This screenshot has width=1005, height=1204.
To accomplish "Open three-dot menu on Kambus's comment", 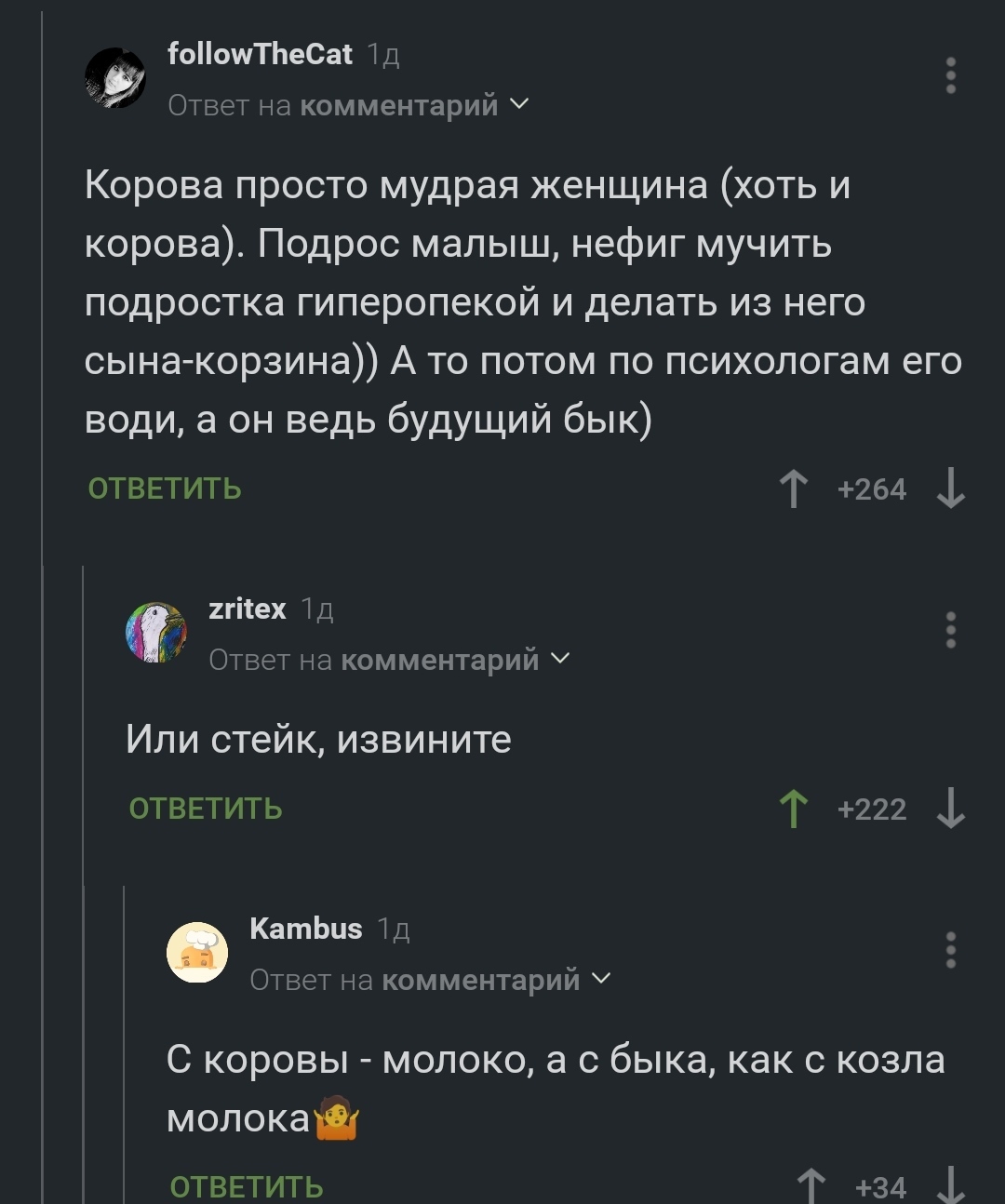I will 950,951.
